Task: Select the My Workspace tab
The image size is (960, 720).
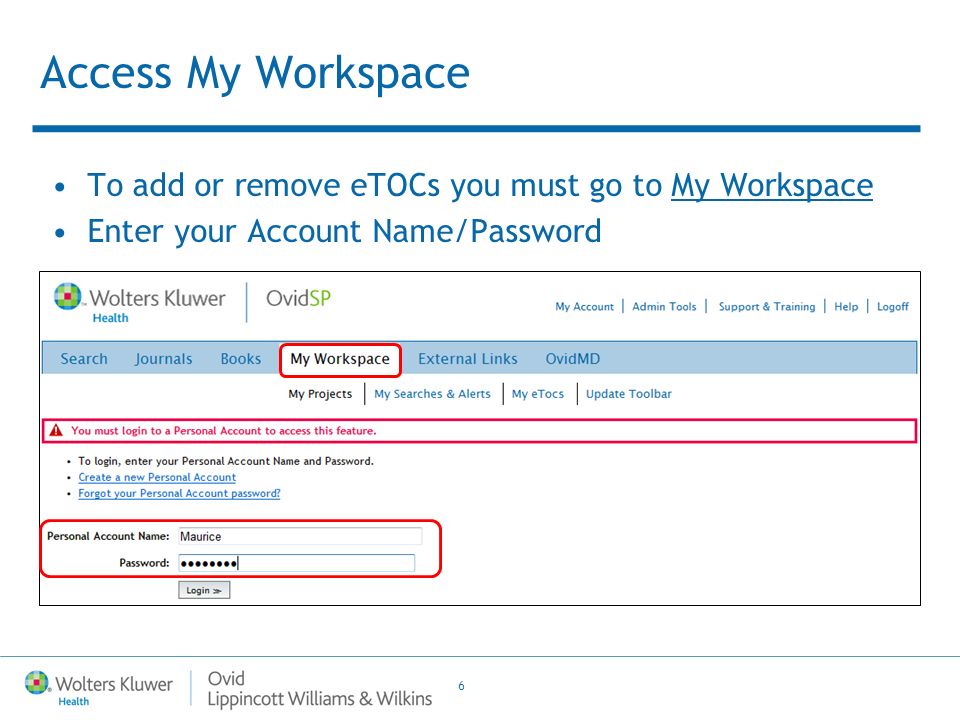Action: pos(340,359)
